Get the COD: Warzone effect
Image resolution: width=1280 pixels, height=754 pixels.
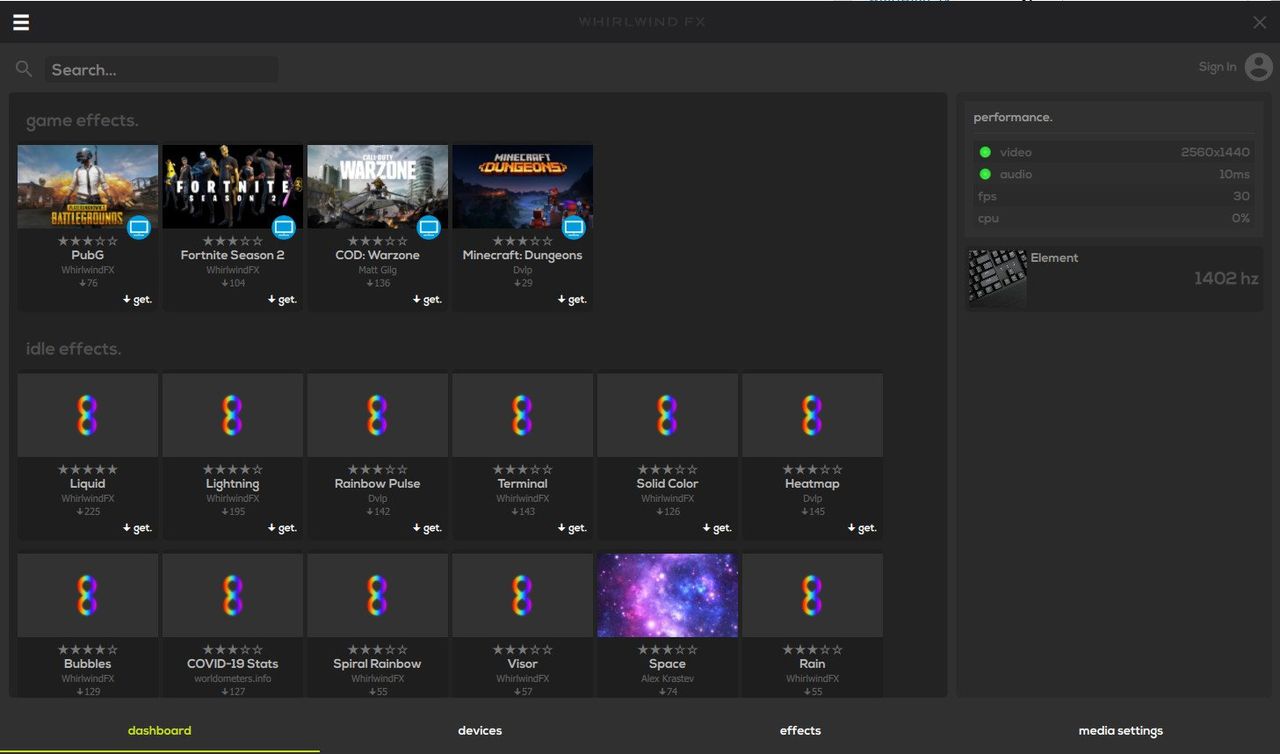pos(428,299)
